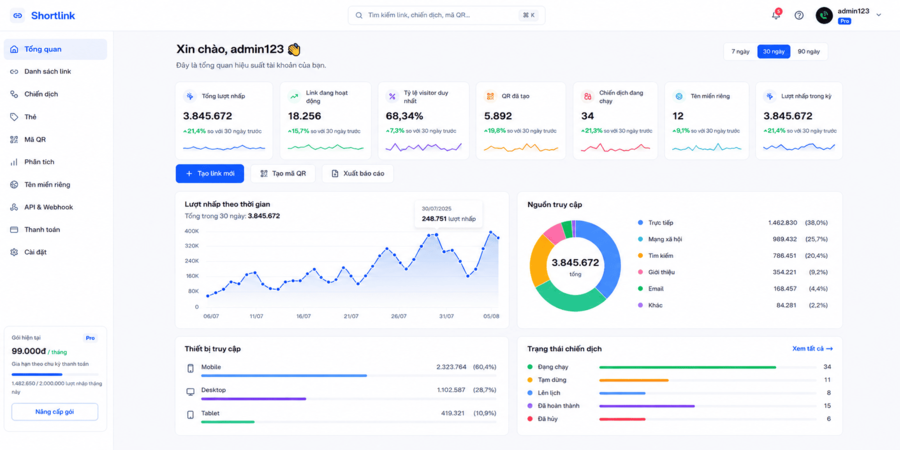Click the Link đang hoạt động card icon
This screenshot has width=900, height=450.
point(294,96)
